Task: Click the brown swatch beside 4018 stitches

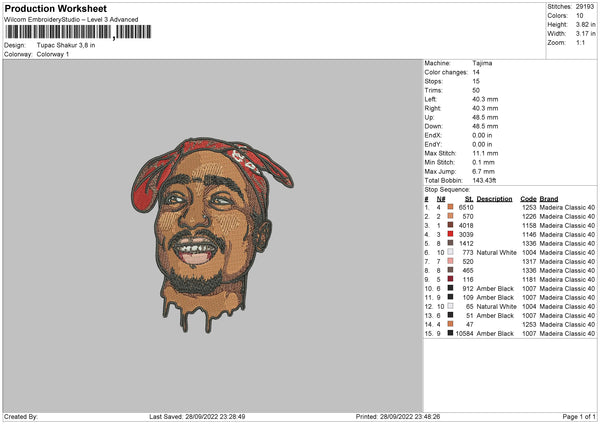Action: coord(450,225)
